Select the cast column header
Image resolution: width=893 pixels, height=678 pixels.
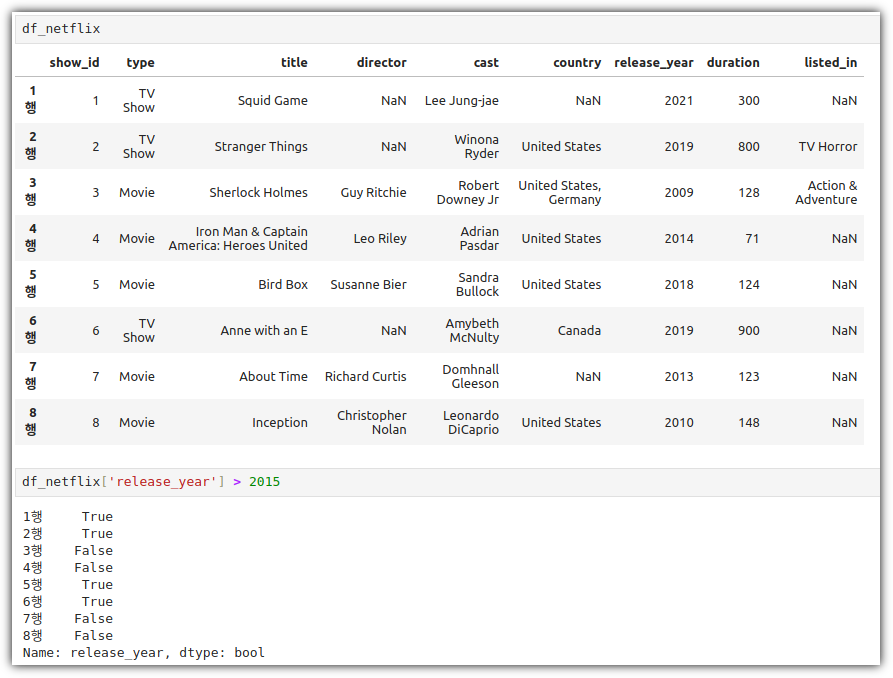(x=486, y=63)
